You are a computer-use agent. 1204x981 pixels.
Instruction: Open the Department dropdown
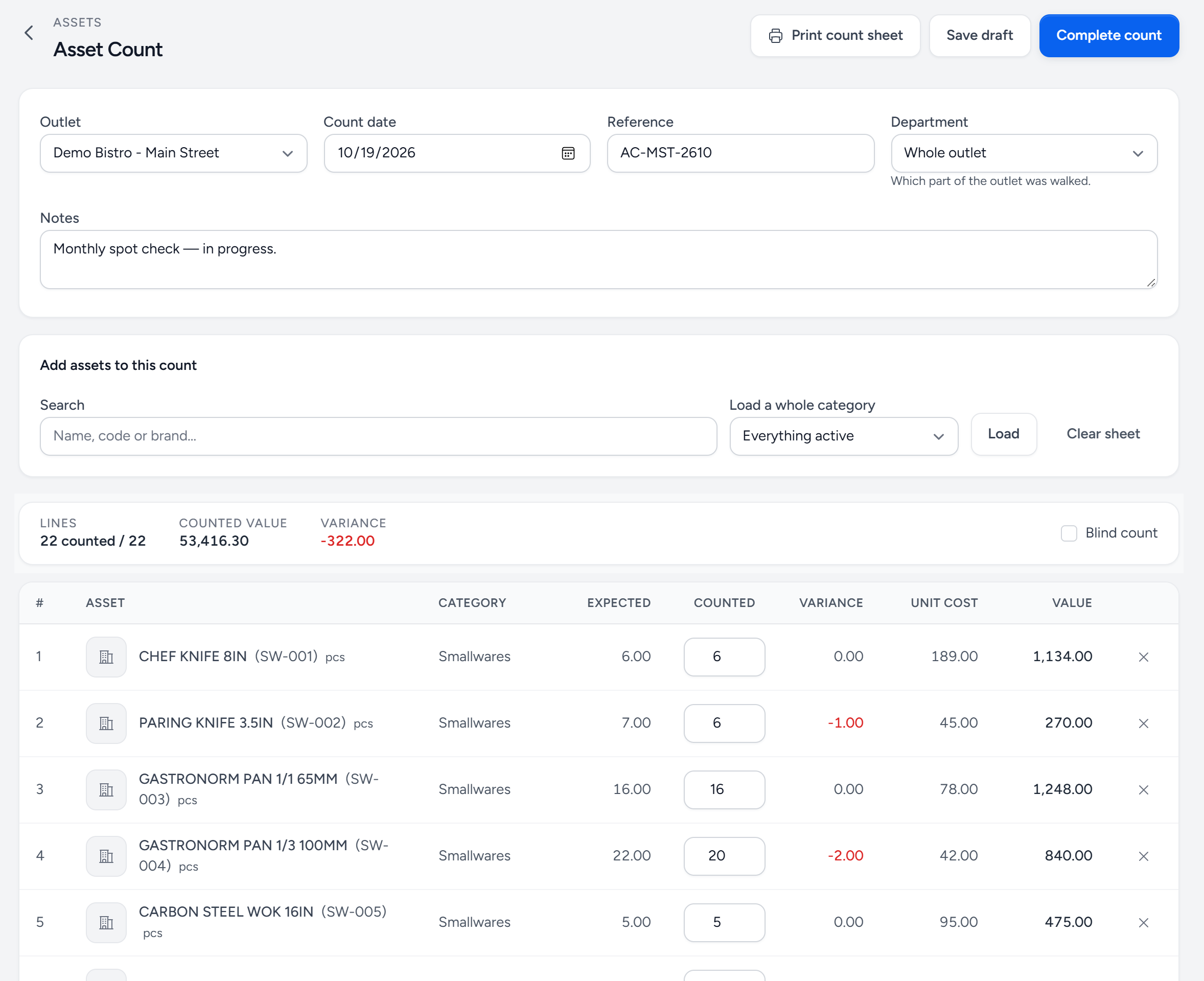click(1024, 153)
